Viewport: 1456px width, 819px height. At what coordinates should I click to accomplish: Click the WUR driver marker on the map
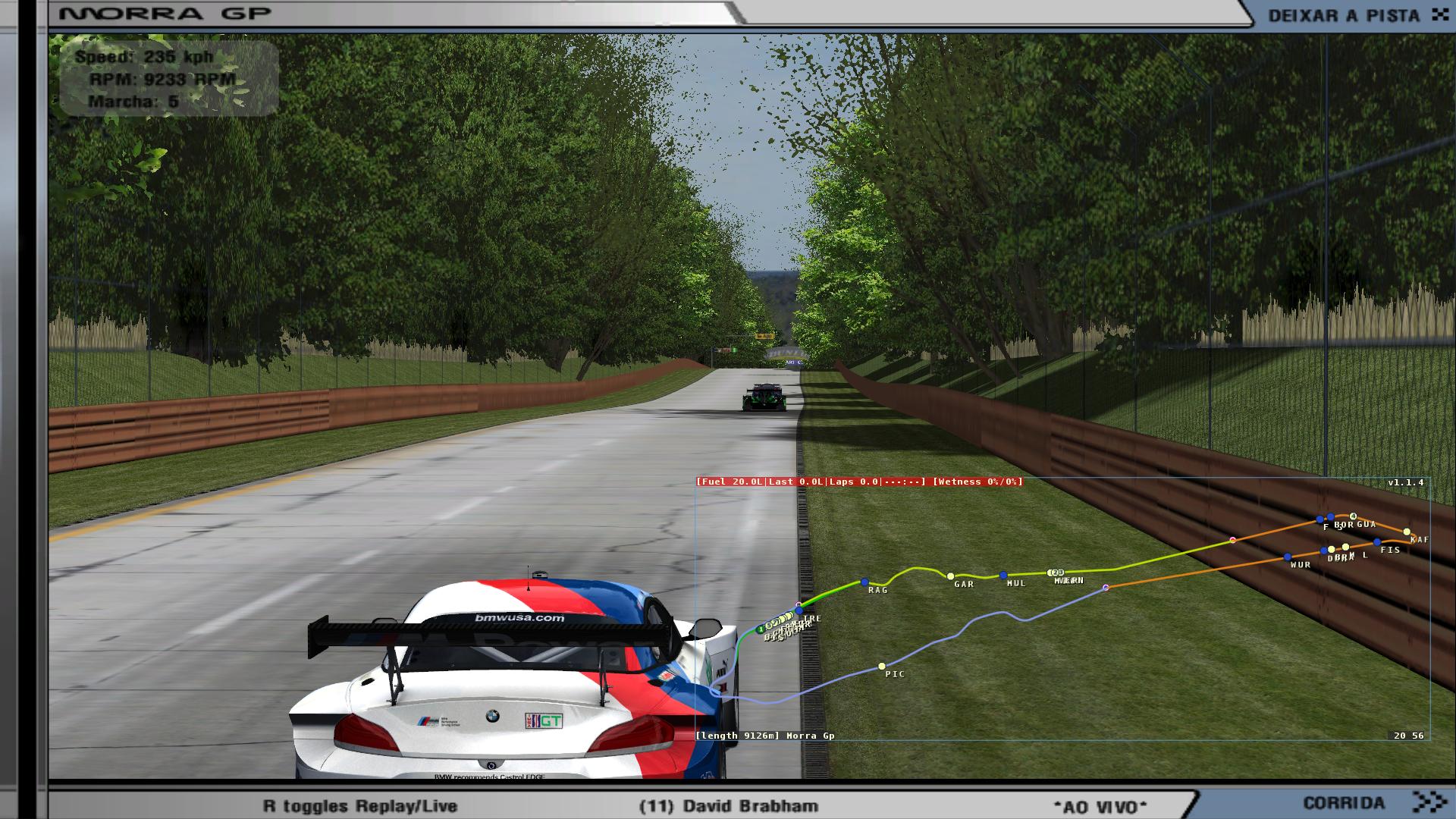1288,557
